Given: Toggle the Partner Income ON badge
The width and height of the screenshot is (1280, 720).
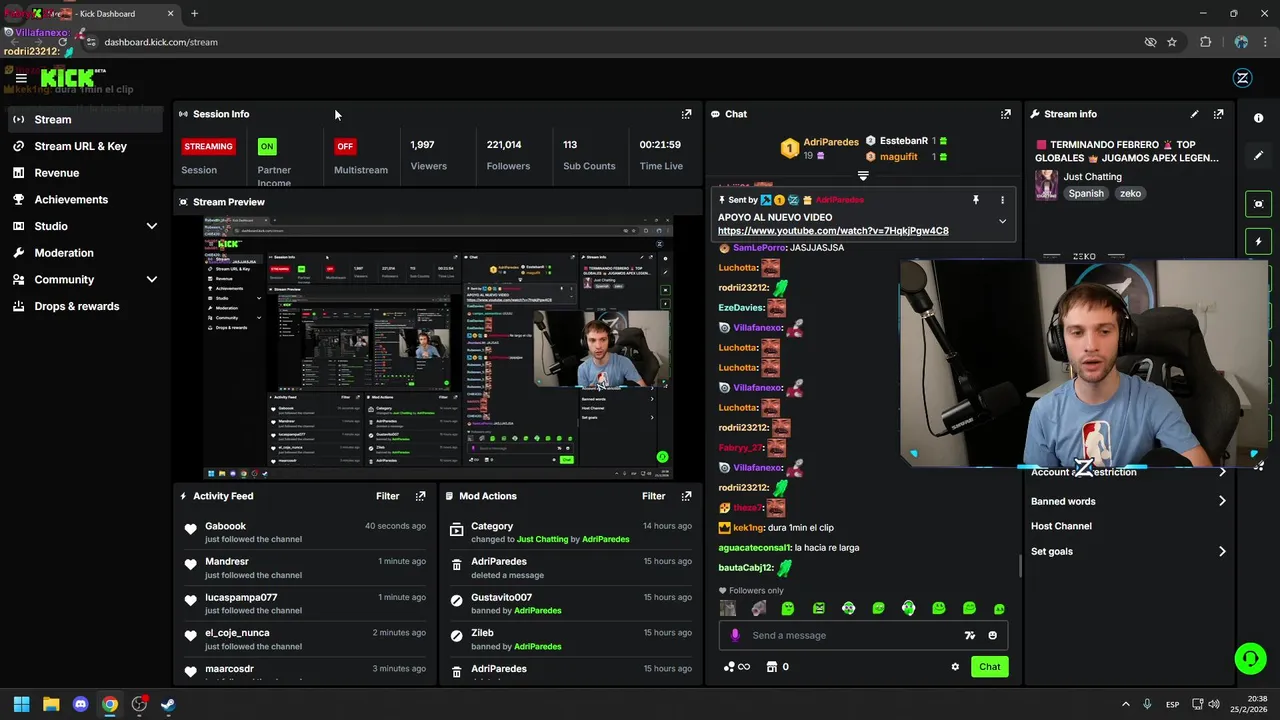Looking at the screenshot, I should [x=267, y=146].
